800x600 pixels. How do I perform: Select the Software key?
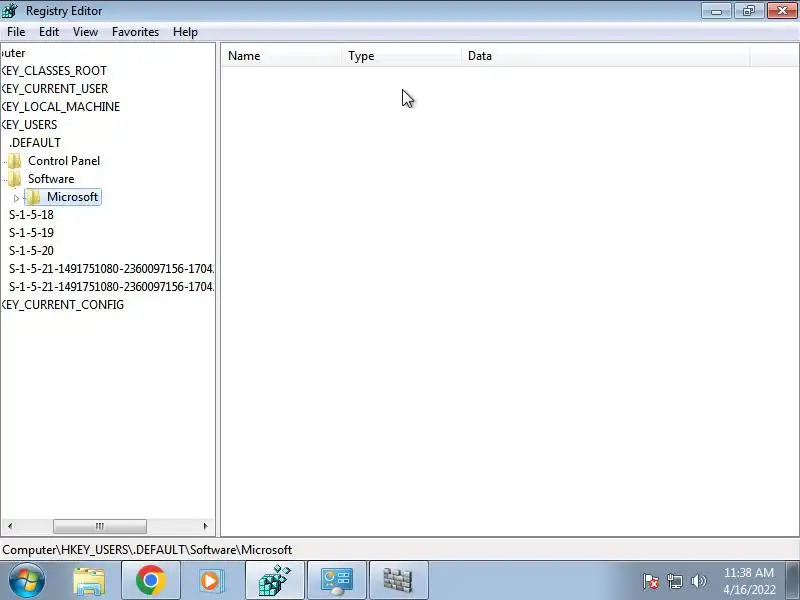51,179
